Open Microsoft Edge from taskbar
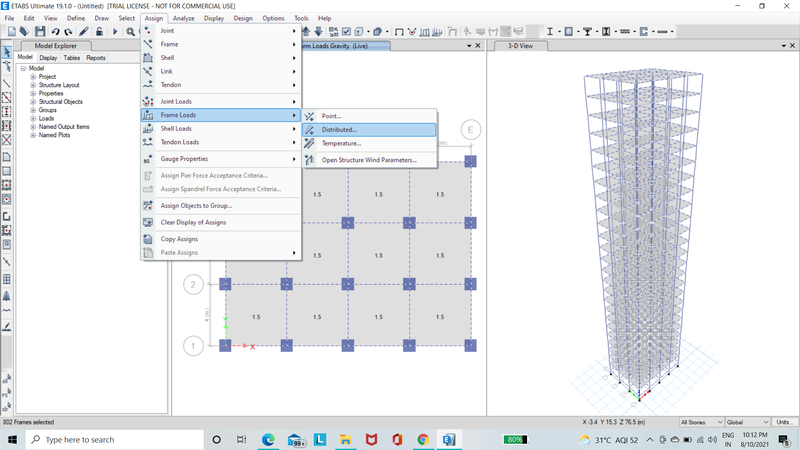 (268, 439)
